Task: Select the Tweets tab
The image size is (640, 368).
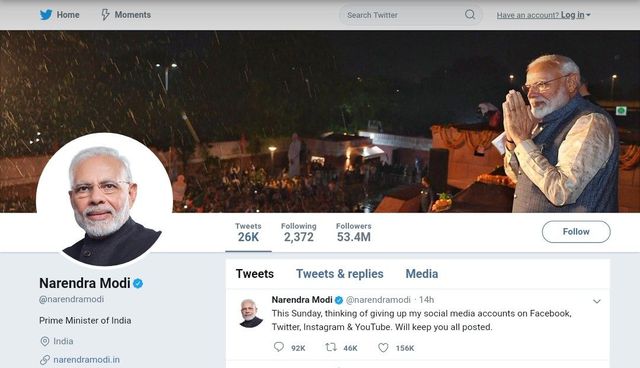Action: pos(255,274)
